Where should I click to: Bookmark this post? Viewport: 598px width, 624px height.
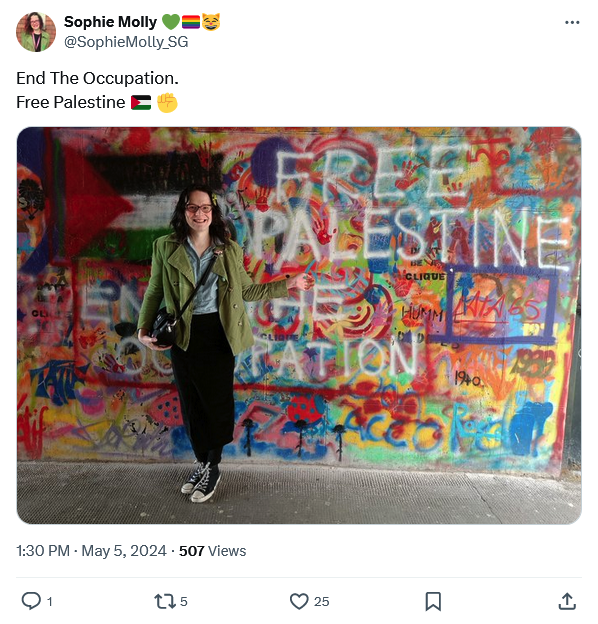[433, 601]
